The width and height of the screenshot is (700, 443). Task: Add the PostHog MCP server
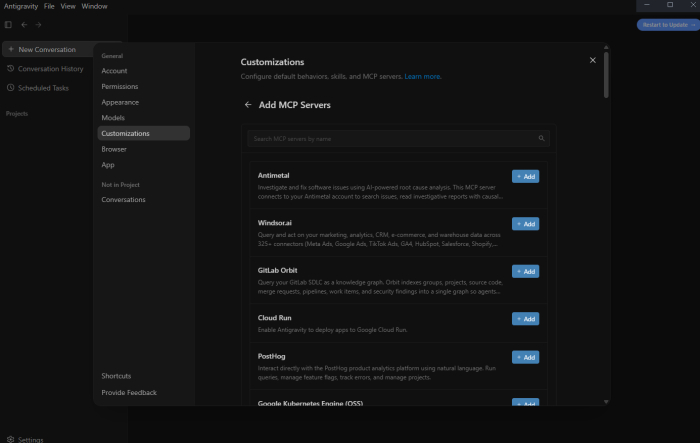(525, 357)
